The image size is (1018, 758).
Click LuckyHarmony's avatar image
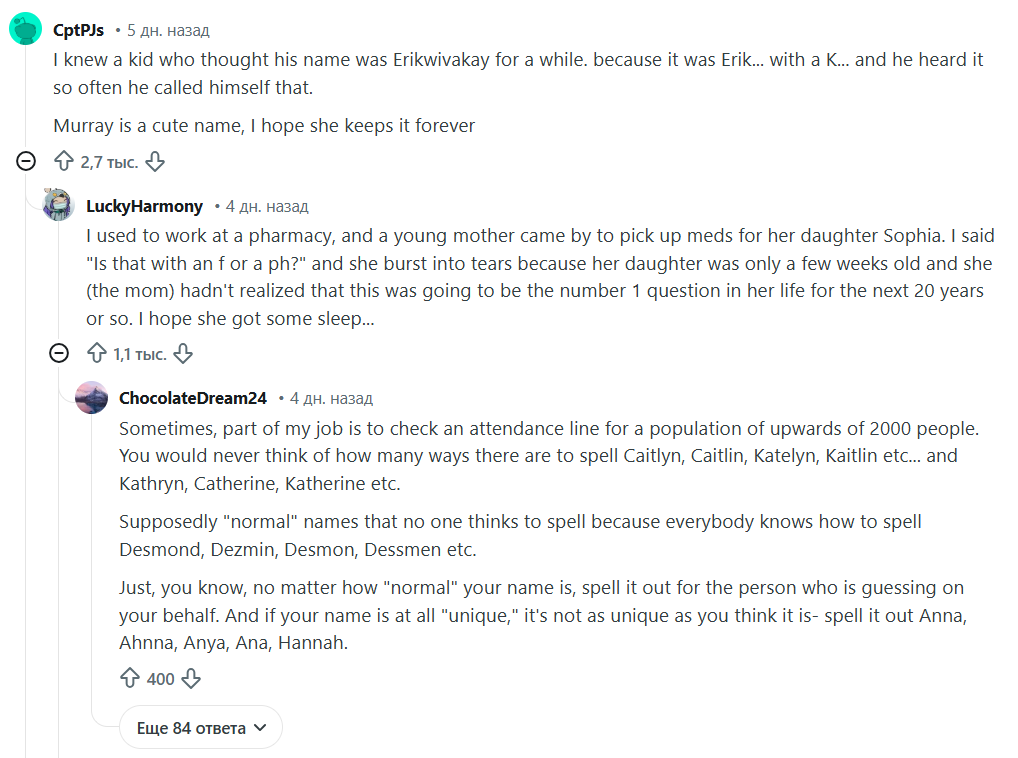pos(59,205)
